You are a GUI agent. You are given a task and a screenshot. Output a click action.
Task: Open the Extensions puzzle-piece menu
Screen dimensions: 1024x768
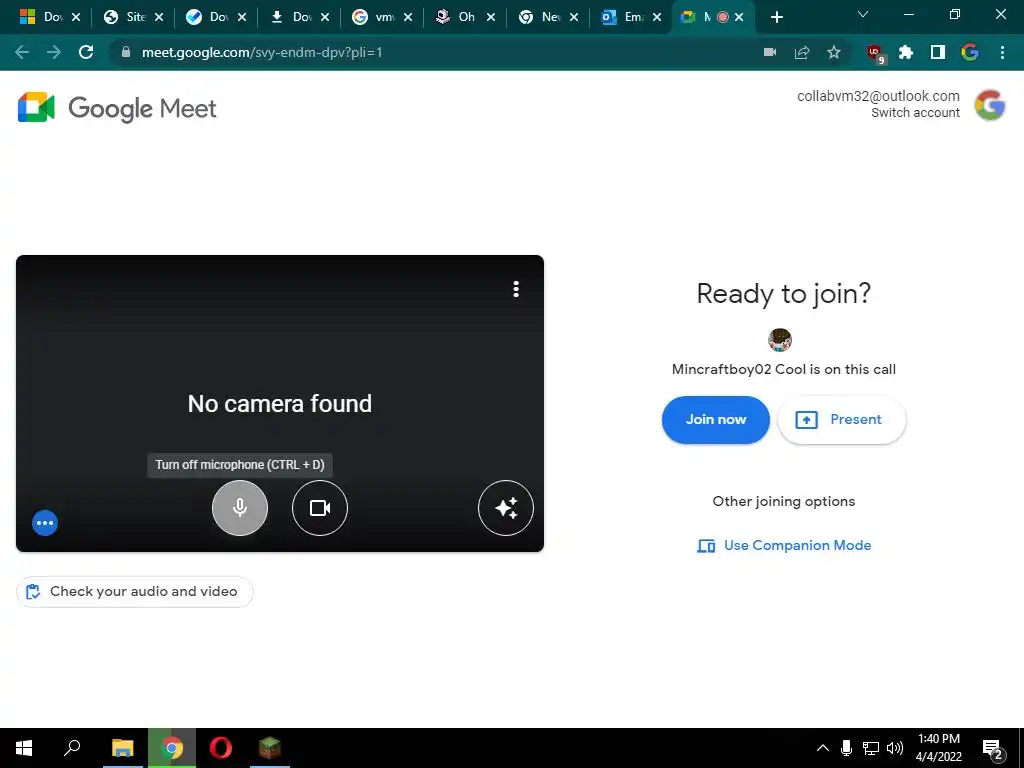906,52
